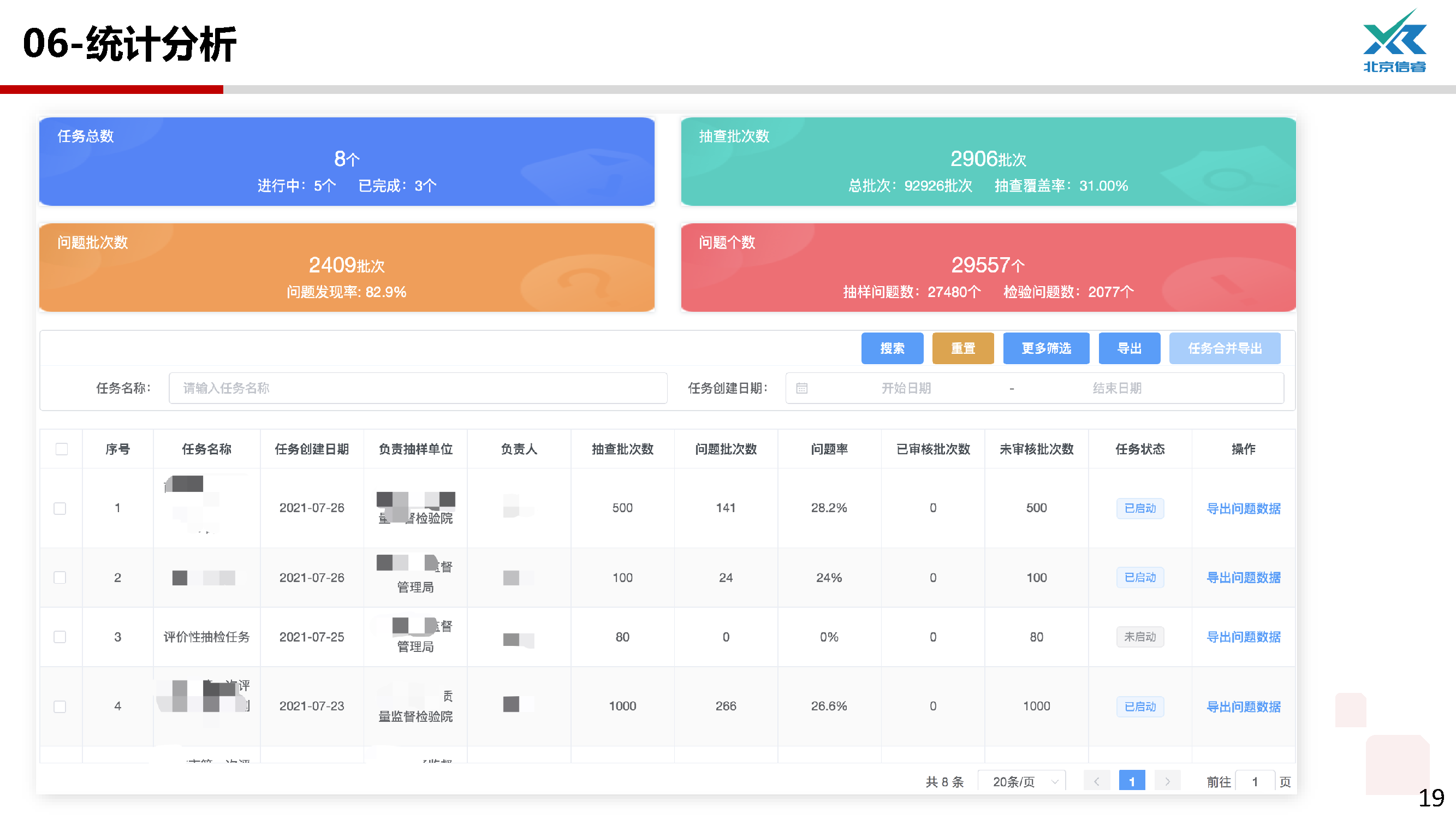Click the orange 重置 button
The height and width of the screenshot is (819, 1456).
(962, 349)
